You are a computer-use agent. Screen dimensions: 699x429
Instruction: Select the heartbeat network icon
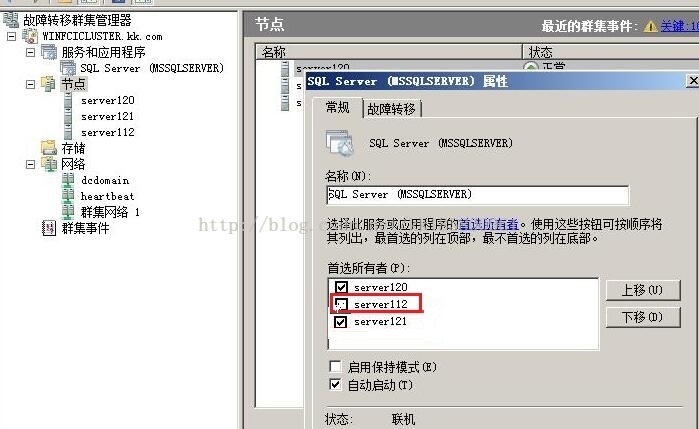coord(68,195)
